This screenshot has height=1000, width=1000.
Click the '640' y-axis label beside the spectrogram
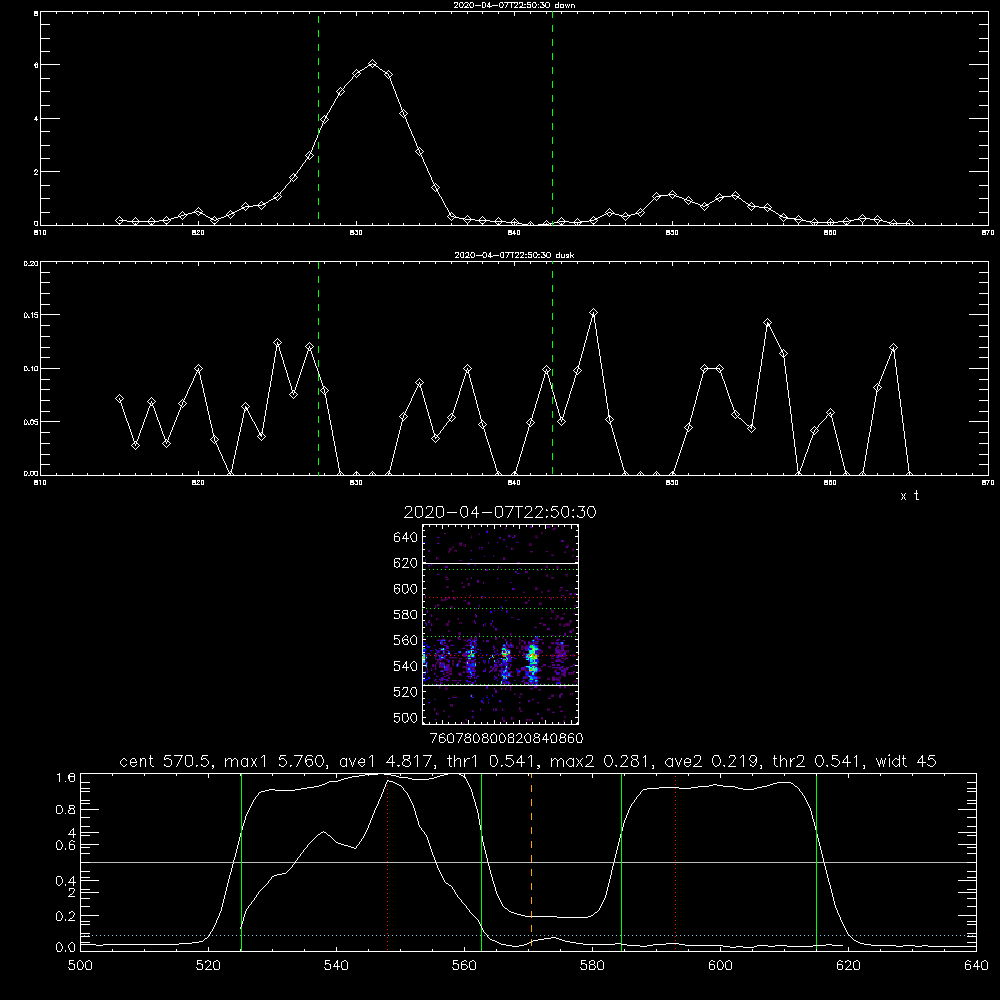(406, 538)
